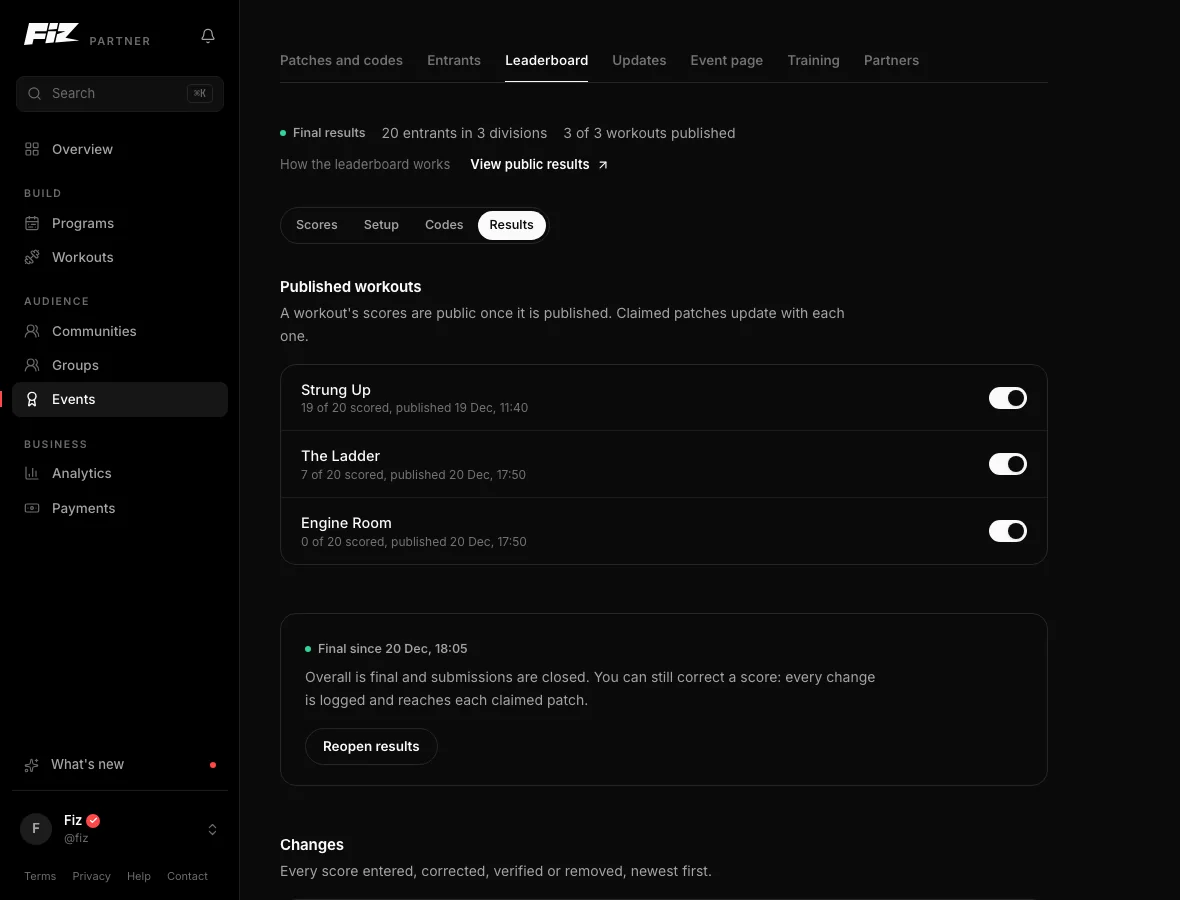1180x900 pixels.
Task: Click the Published workouts heading
Action: pyautogui.click(x=351, y=287)
